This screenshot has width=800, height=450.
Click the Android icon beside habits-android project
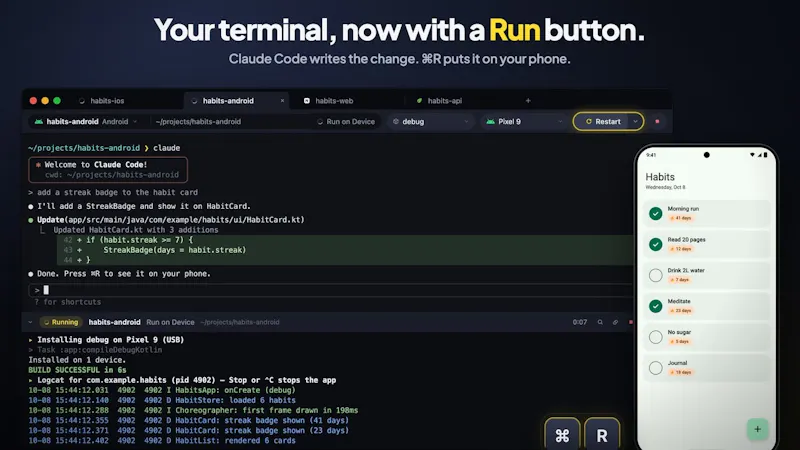coord(38,121)
